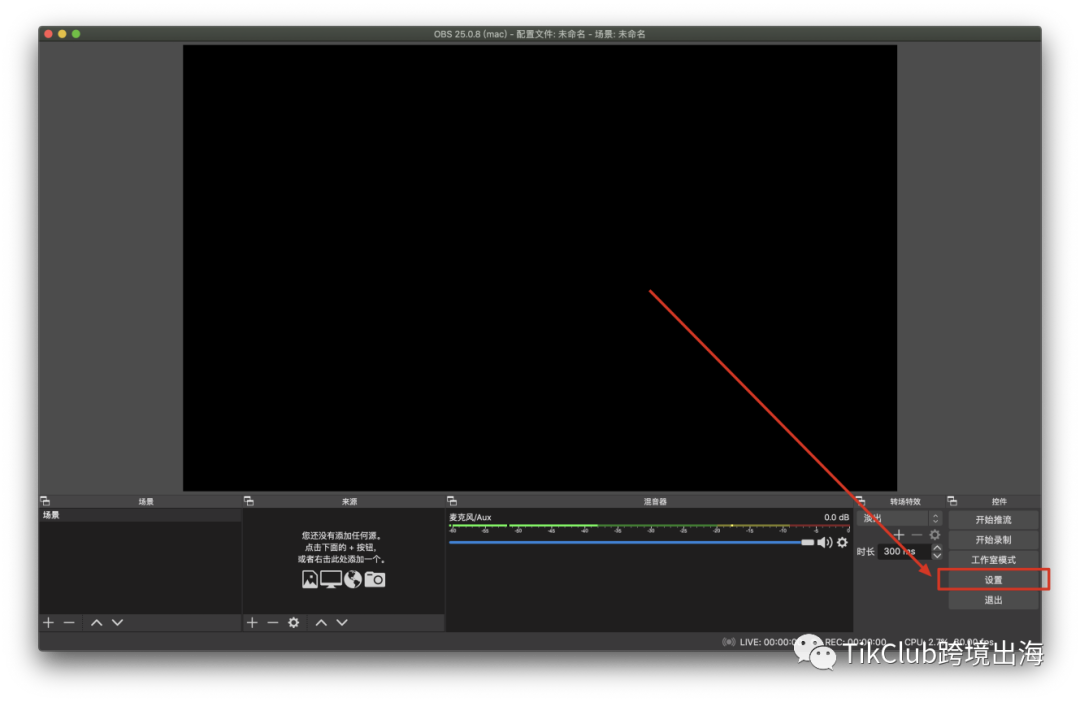The height and width of the screenshot is (702, 1080).
Task: Click the LIVE timer in status bar
Action: 770,642
